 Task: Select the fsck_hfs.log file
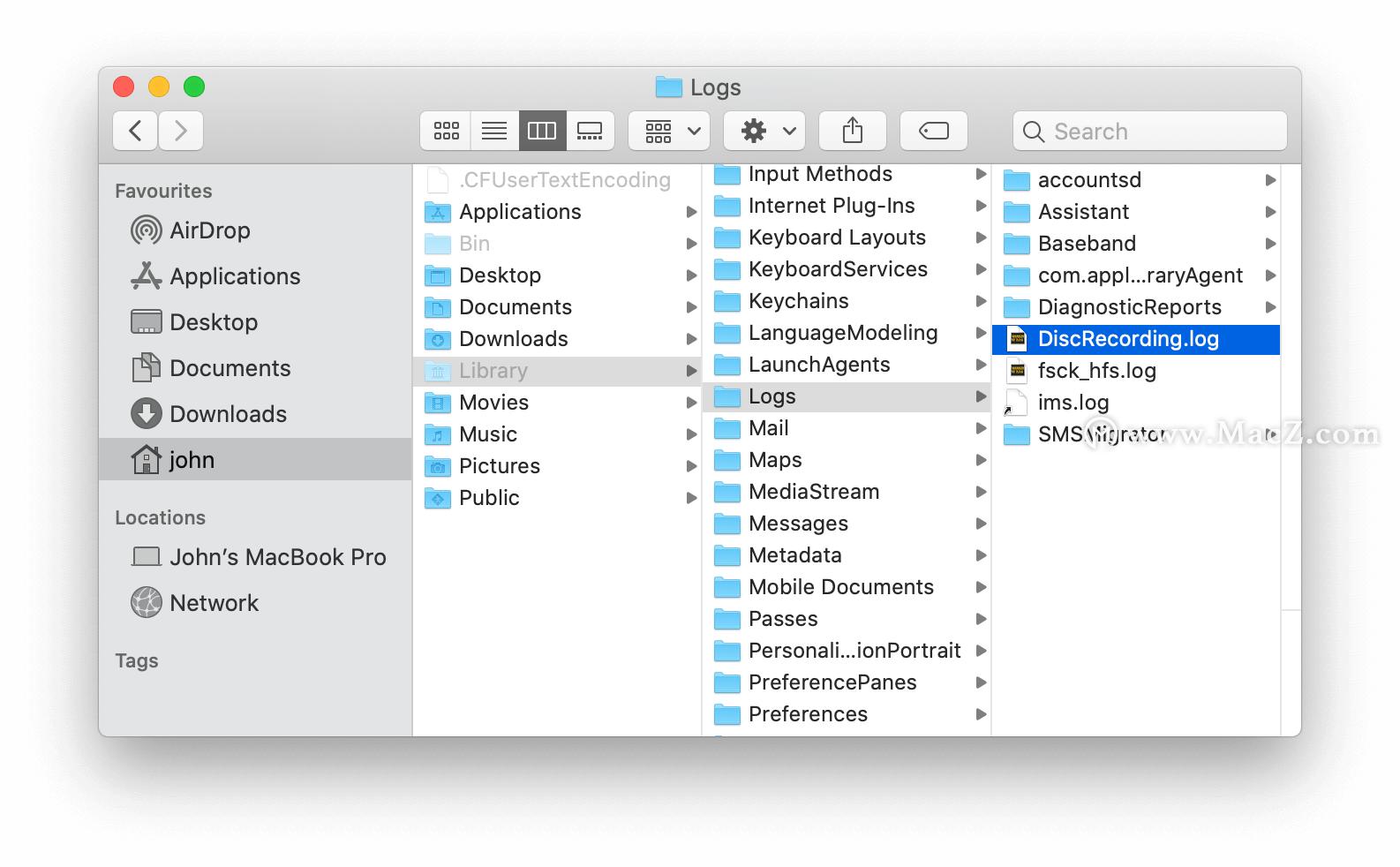coord(1136,371)
